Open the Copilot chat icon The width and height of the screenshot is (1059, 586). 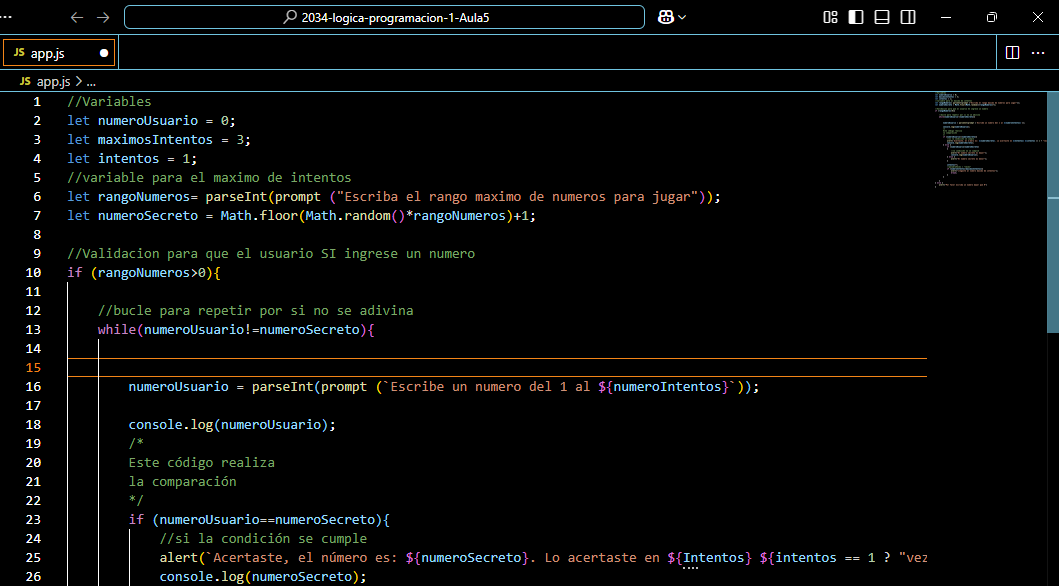665,18
